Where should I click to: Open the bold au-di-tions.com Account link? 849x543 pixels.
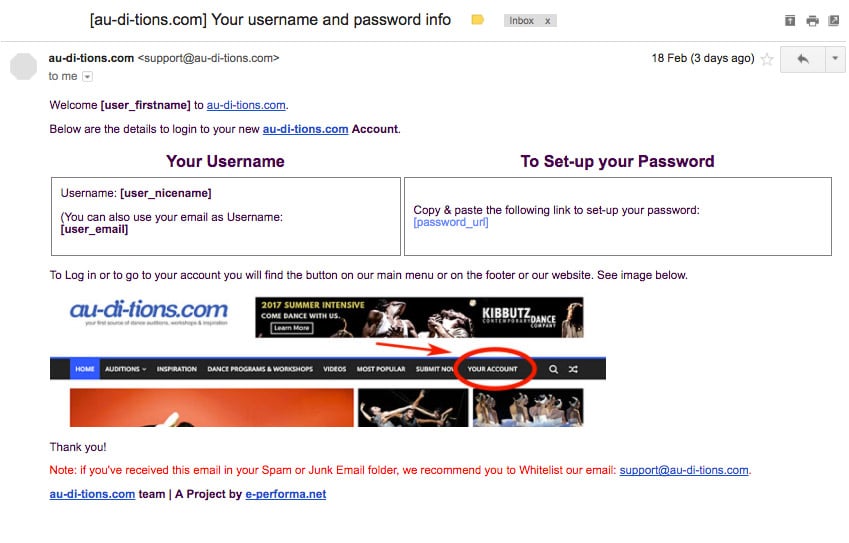305,129
